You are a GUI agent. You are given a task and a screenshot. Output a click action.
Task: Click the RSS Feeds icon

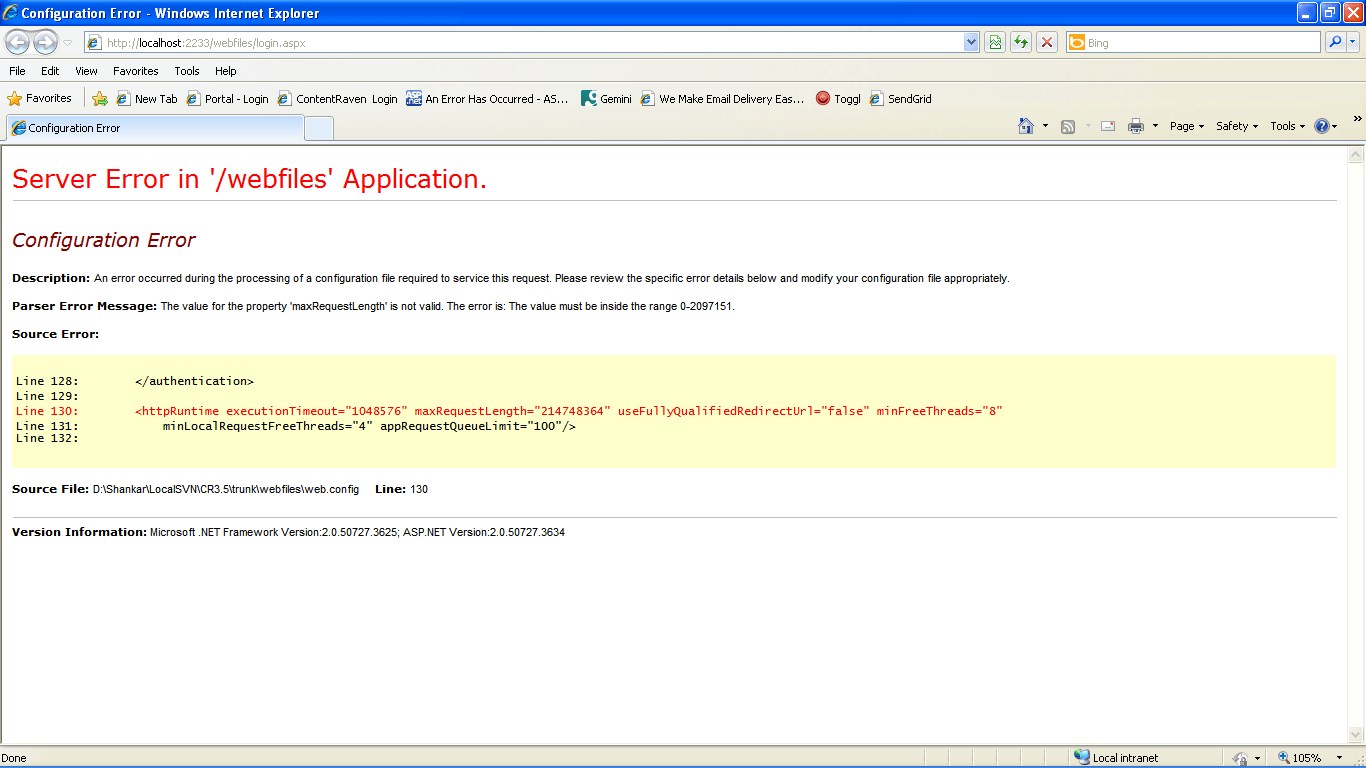click(x=1068, y=126)
